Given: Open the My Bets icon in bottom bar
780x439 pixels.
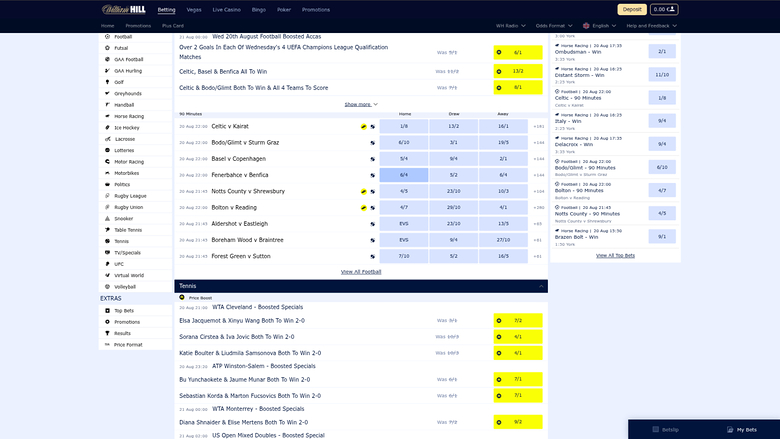Looking at the screenshot, I should (x=730, y=430).
